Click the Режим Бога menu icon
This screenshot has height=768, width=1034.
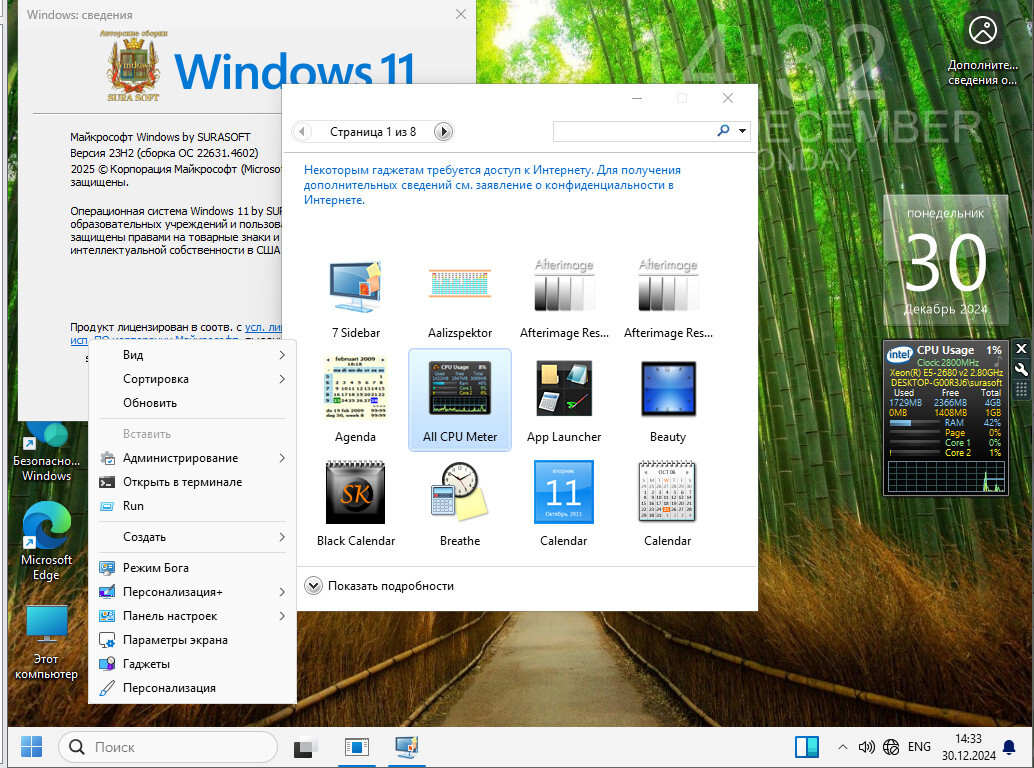(x=107, y=568)
